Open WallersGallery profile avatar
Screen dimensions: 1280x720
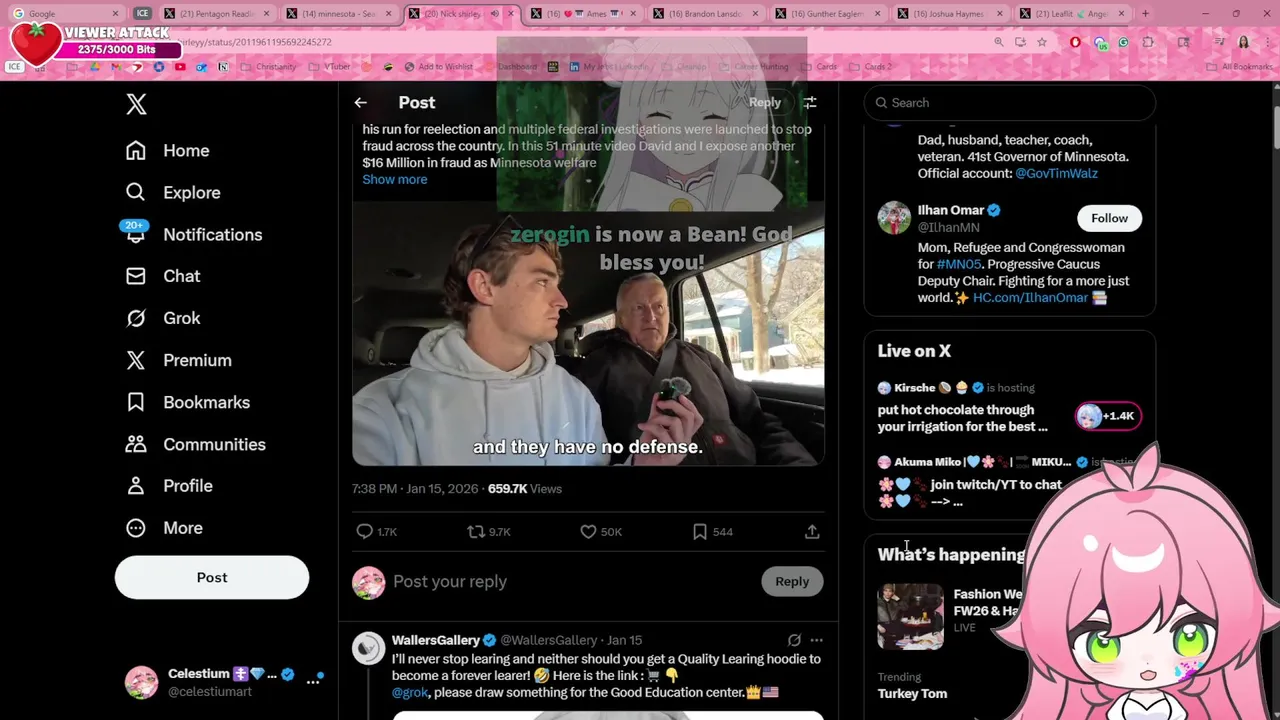click(368, 649)
